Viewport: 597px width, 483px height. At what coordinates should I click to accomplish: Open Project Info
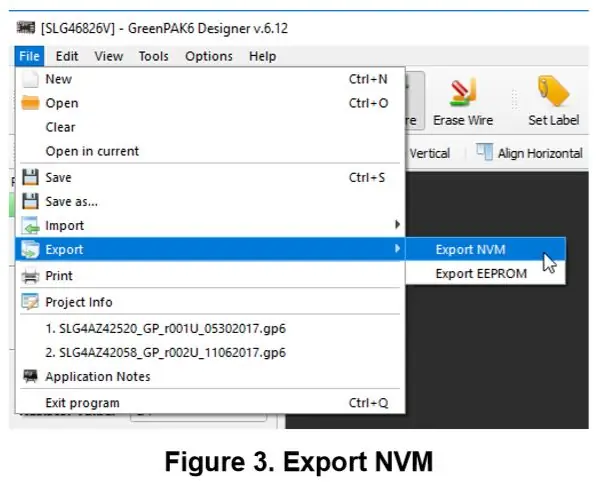point(210,302)
